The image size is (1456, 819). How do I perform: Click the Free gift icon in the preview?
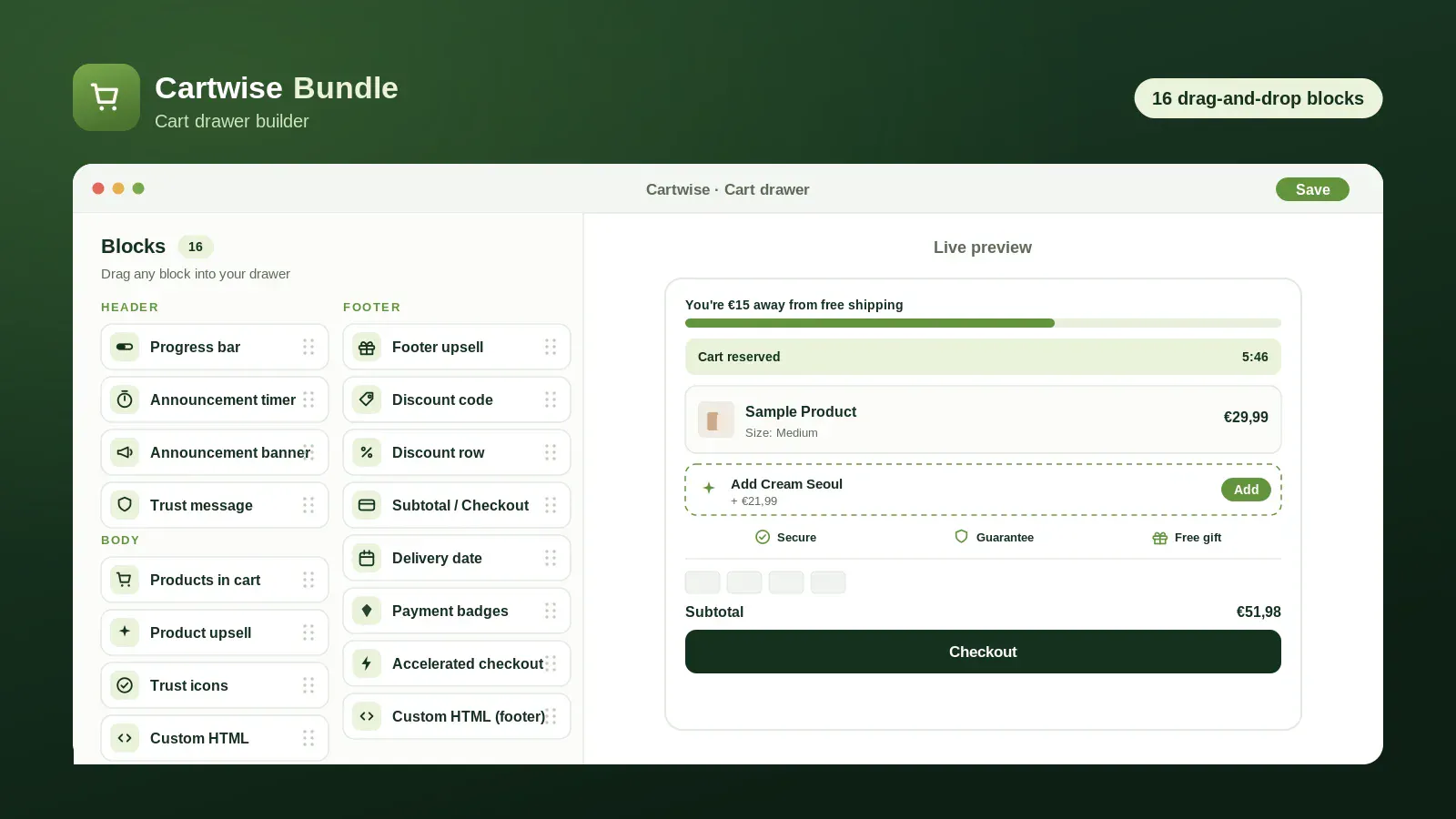point(1159,538)
